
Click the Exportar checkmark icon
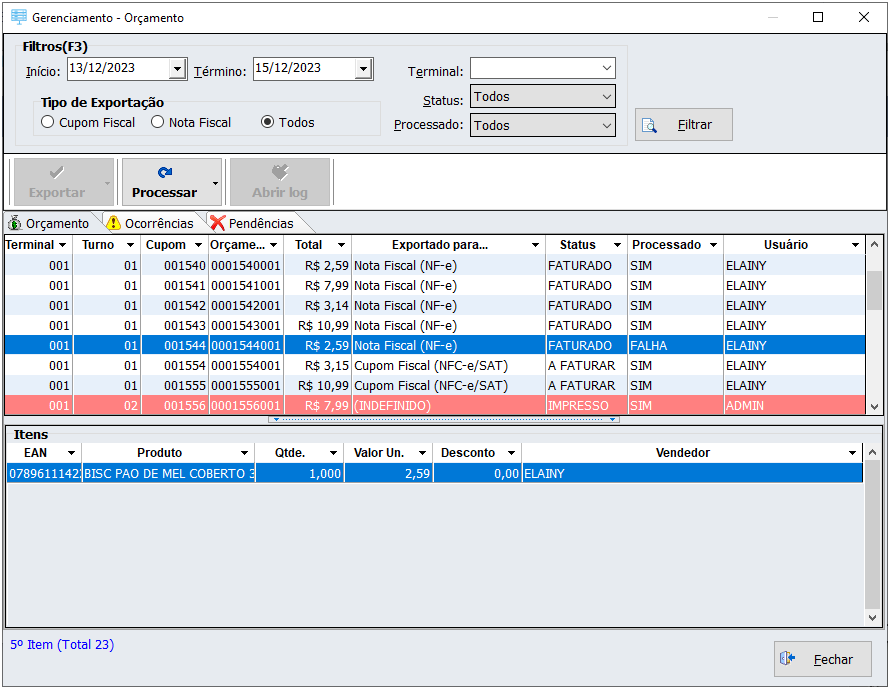click(57, 172)
